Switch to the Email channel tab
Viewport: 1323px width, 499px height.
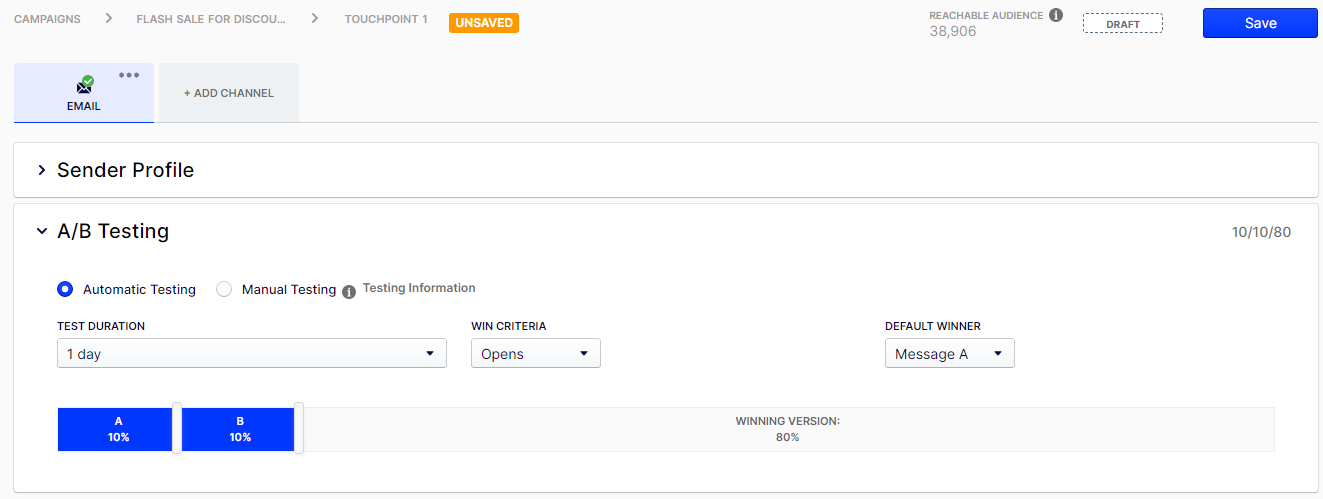click(84, 94)
